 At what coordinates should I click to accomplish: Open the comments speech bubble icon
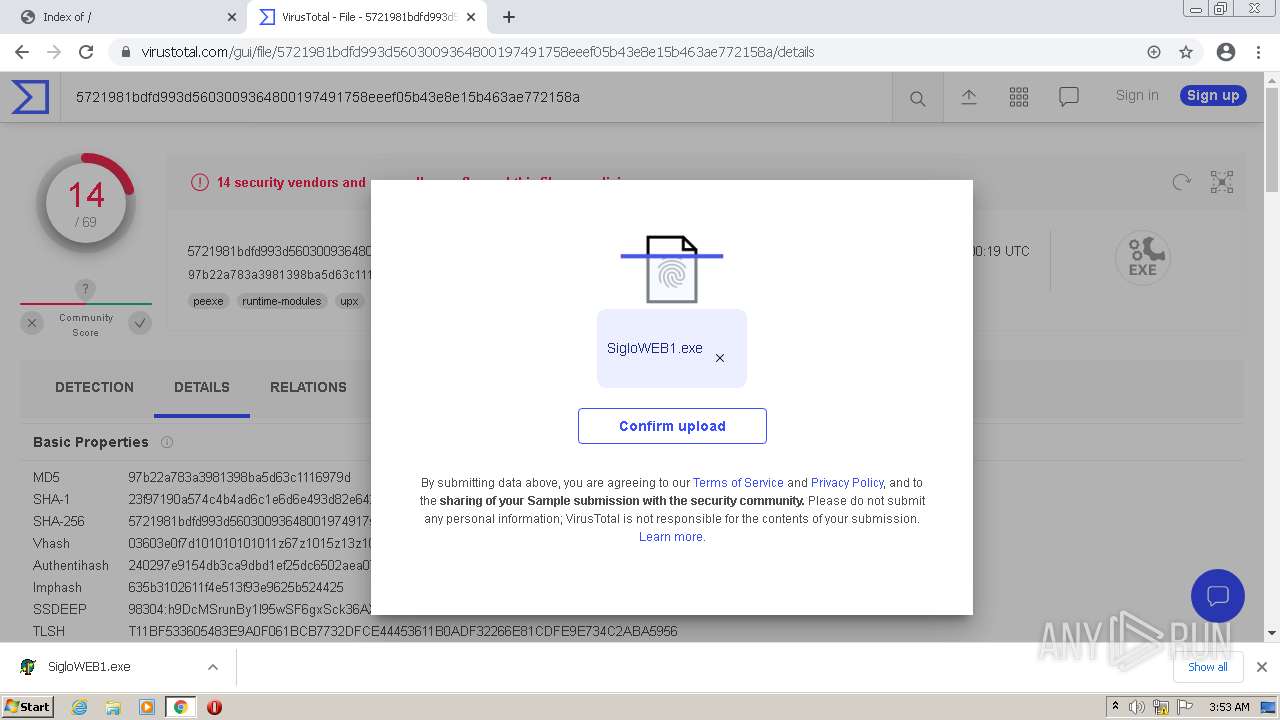tap(1069, 97)
